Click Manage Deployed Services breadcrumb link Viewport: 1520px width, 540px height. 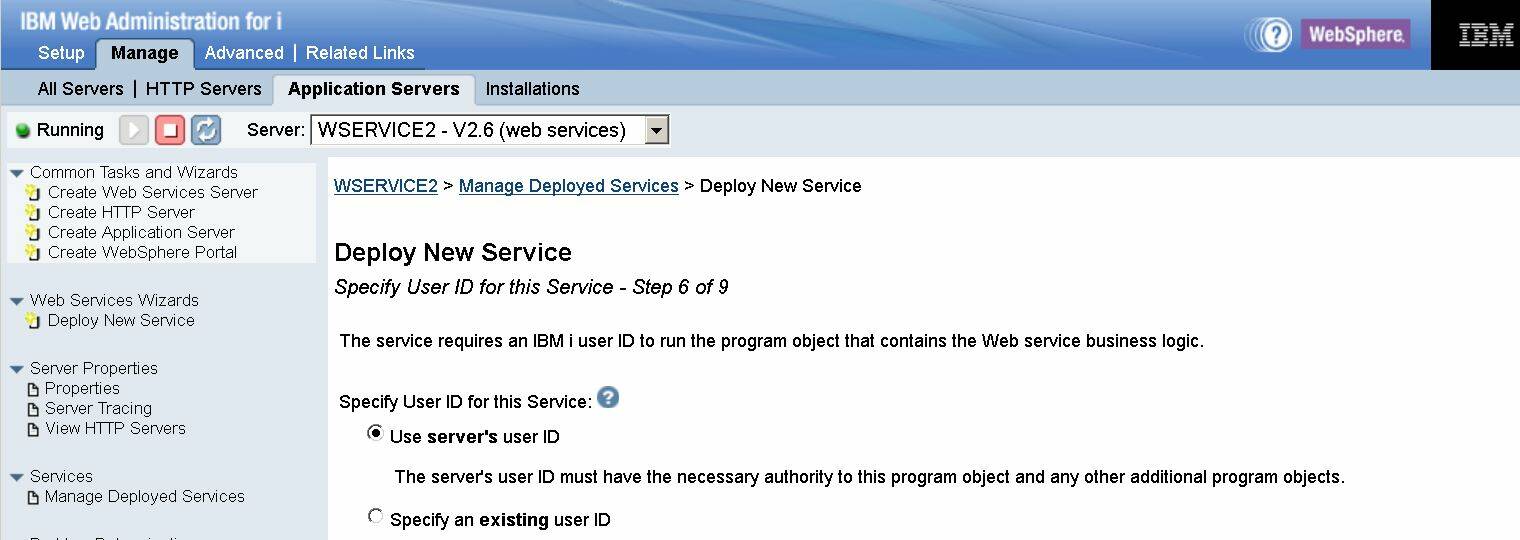click(569, 186)
